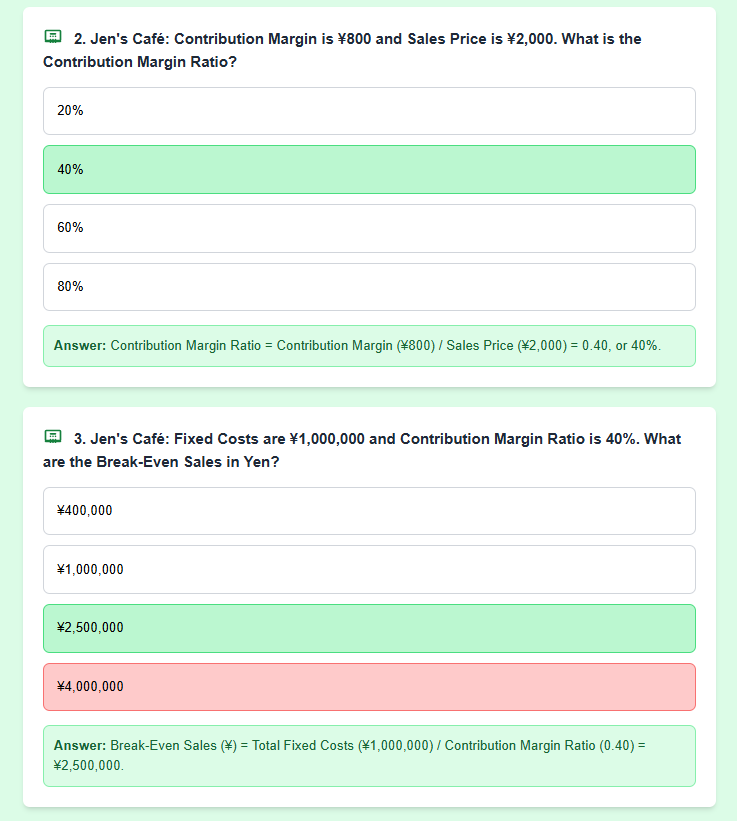Click the green icon beside question 2

pos(53,37)
